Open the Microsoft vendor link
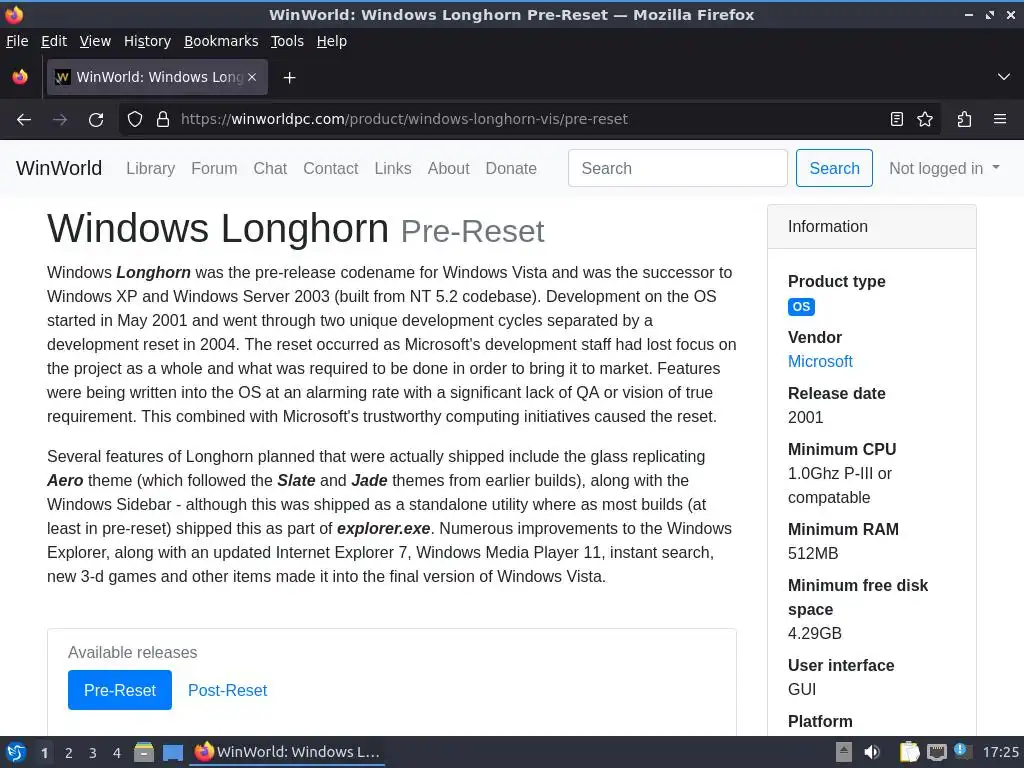 (820, 362)
